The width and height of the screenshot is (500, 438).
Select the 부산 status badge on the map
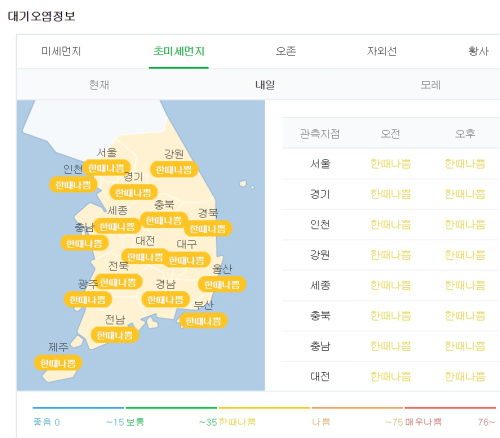click(203, 321)
